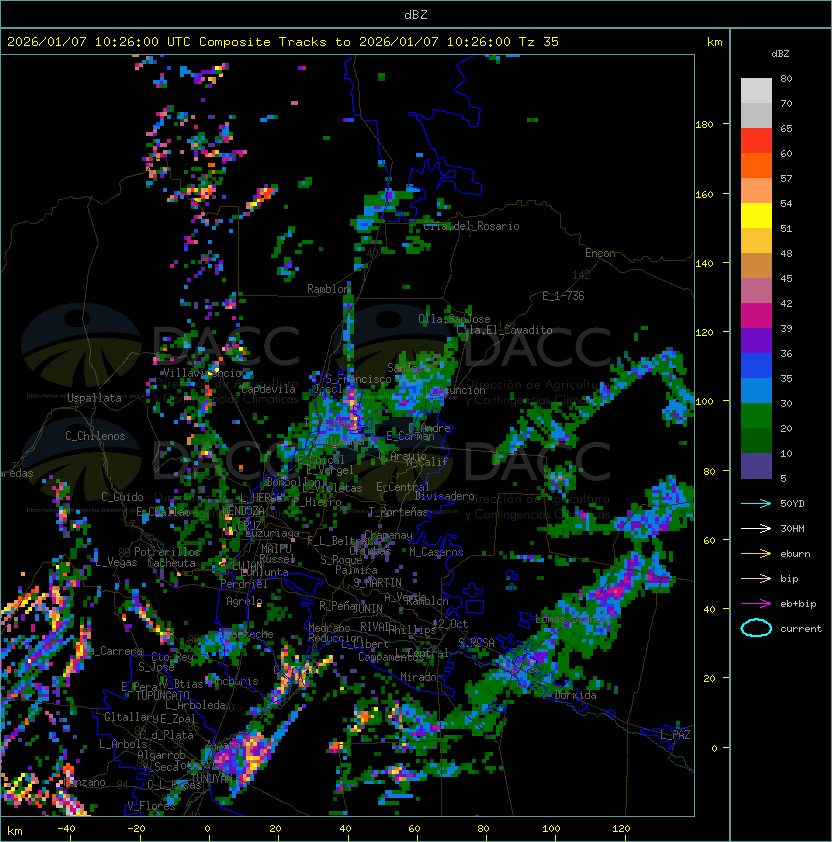The image size is (832, 842).
Task: Click the 'km' label at bottom-left axis corner
Action: coord(15,831)
